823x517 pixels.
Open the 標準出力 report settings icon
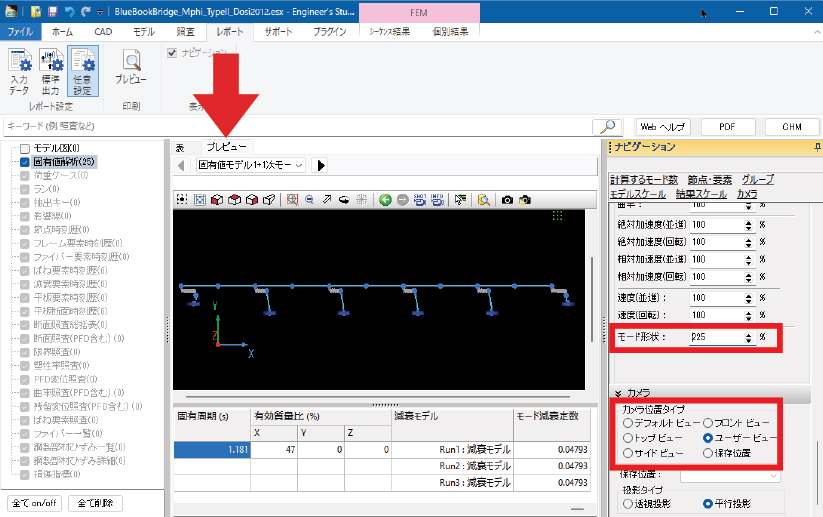tap(51, 71)
